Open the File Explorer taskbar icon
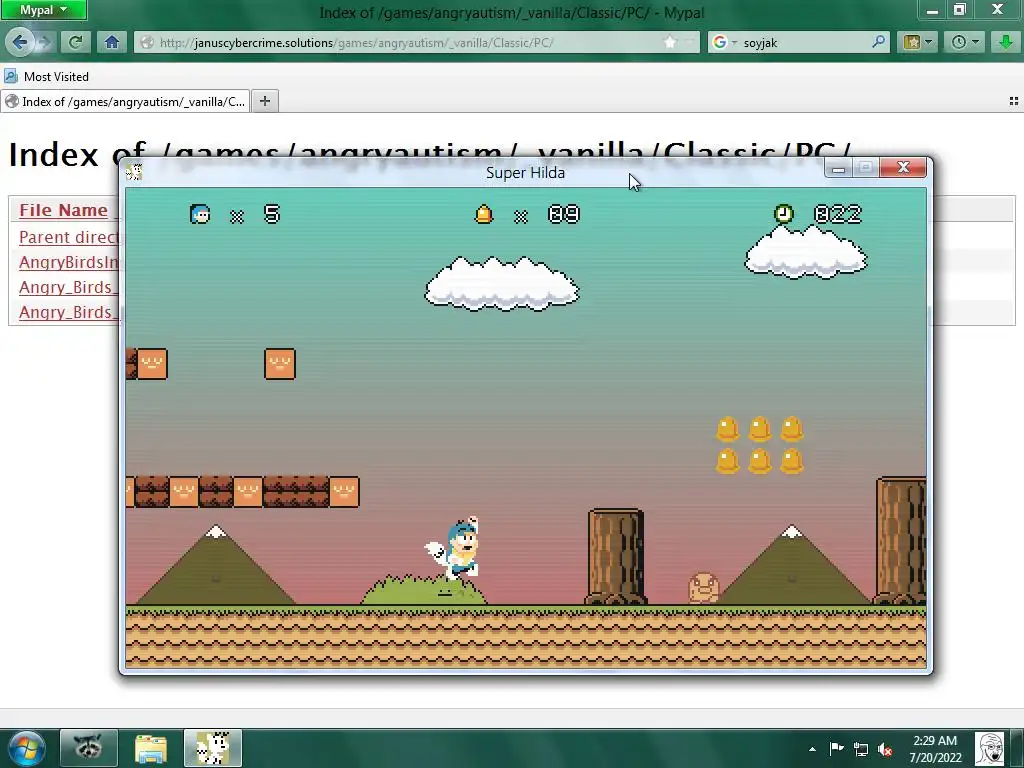The image size is (1024, 768). [151, 748]
